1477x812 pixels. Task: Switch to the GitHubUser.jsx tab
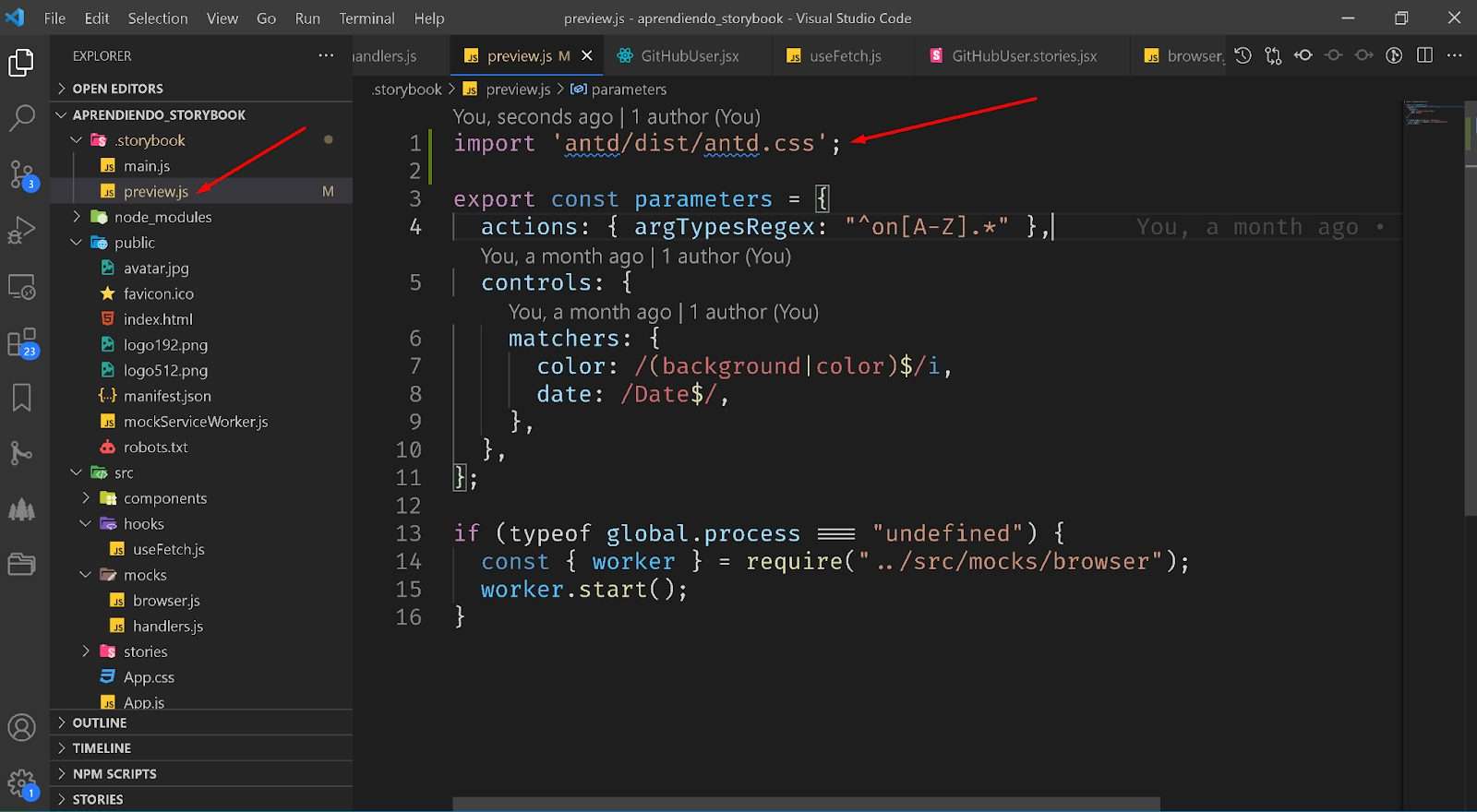point(689,55)
